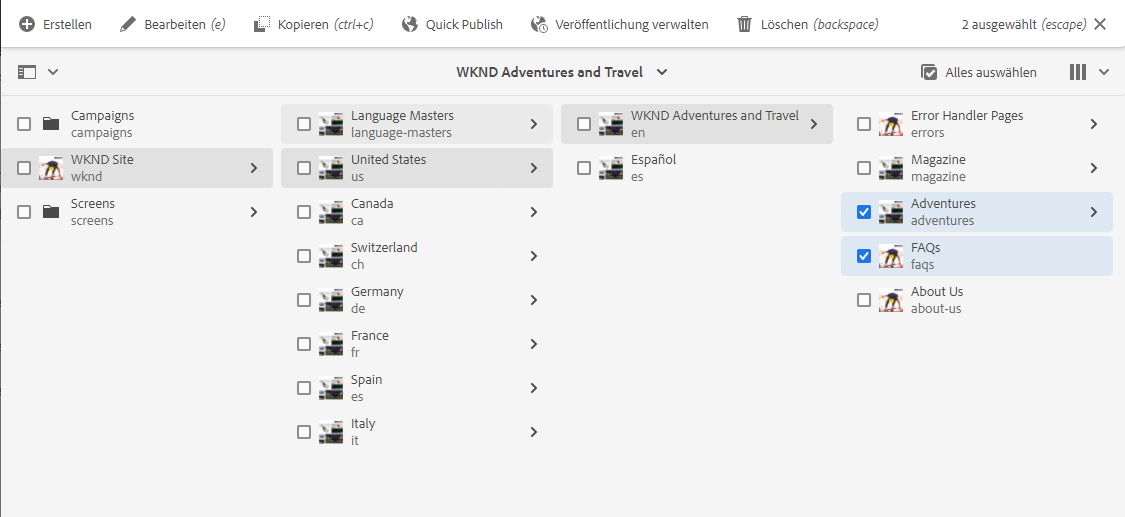Image resolution: width=1125 pixels, height=517 pixels.
Task: Clear selection with the X button
Action: (1100, 24)
